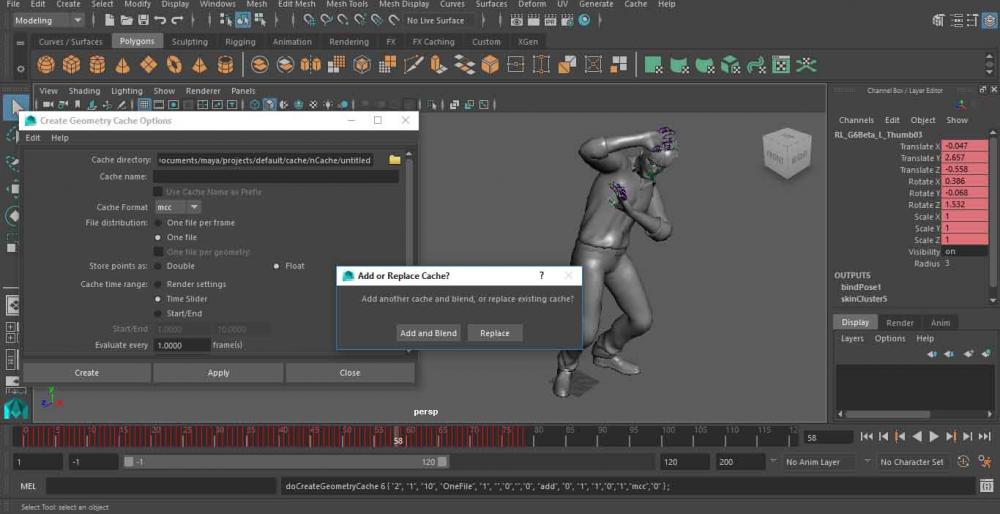1000x514 pixels.
Task: Choose Double for store points
Action: tap(158, 266)
